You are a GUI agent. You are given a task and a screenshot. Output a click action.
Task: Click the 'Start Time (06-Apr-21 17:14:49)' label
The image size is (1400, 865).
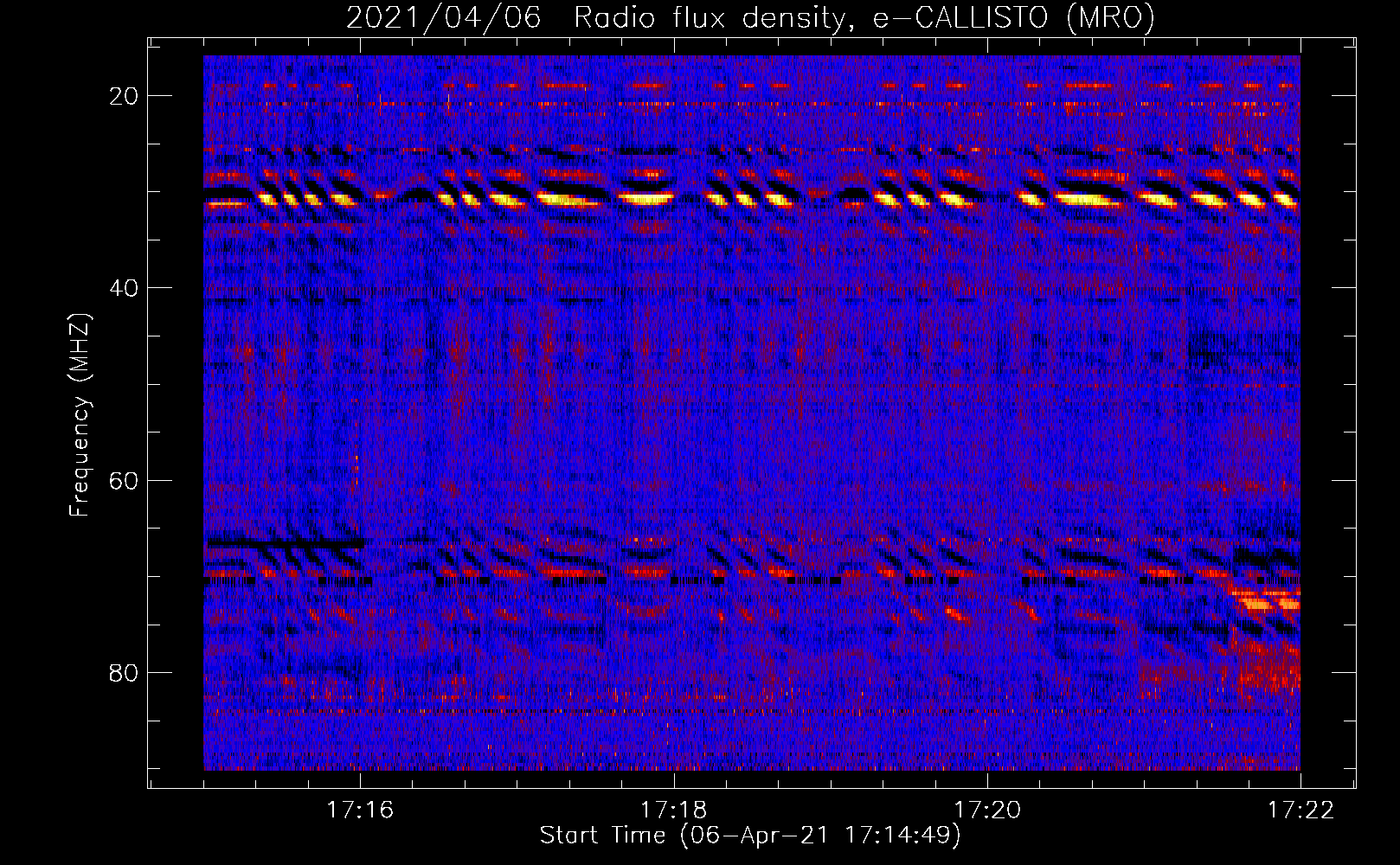coord(750,836)
